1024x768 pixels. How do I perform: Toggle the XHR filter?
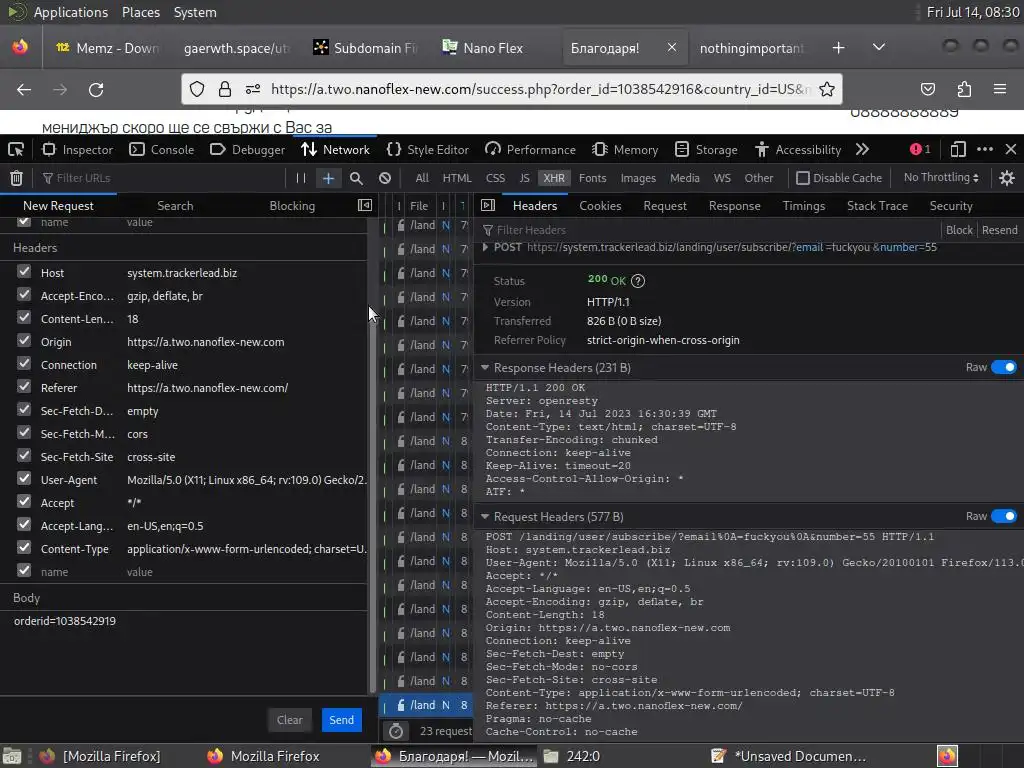[x=554, y=178]
